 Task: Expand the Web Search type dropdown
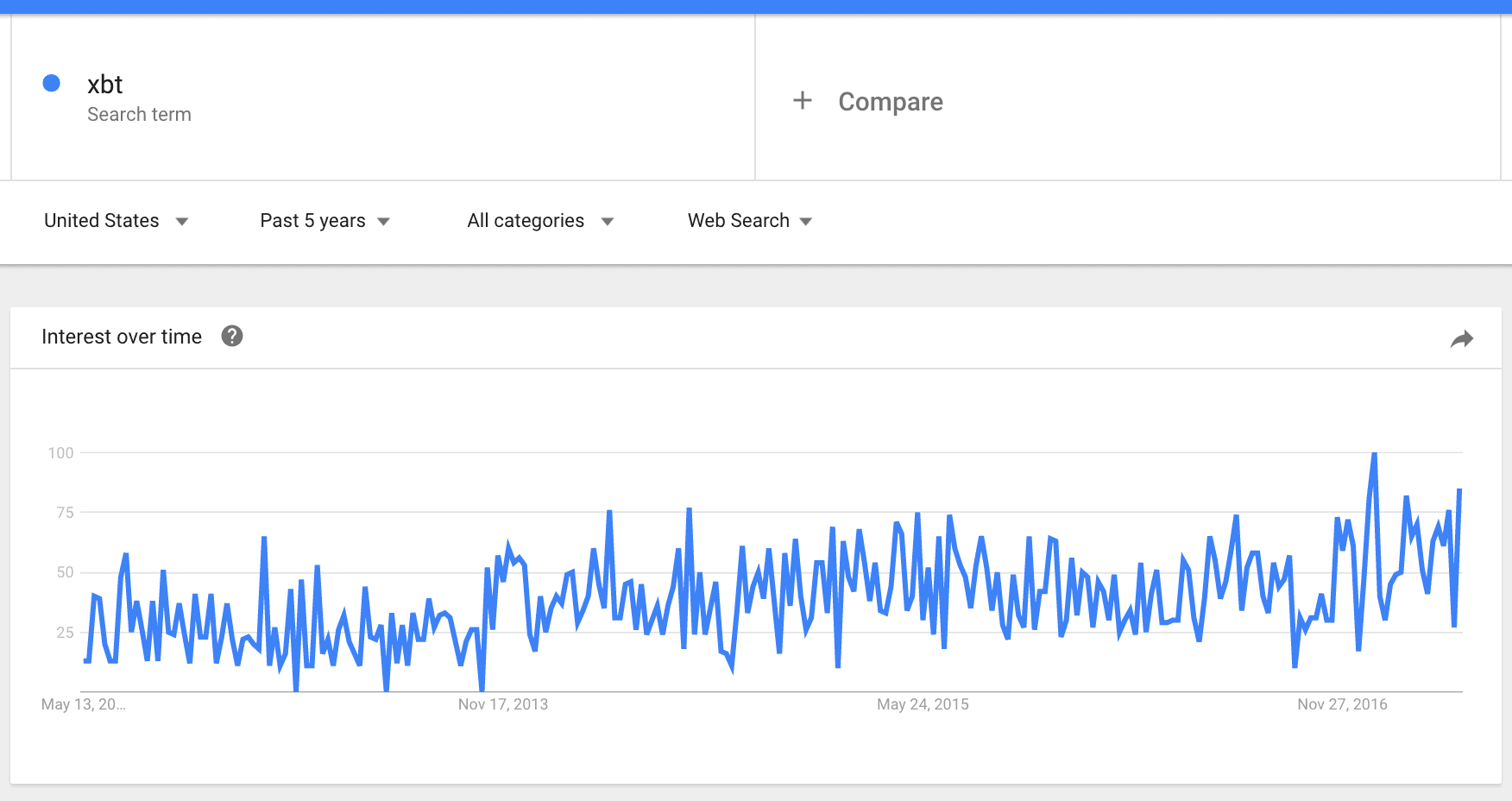click(749, 221)
